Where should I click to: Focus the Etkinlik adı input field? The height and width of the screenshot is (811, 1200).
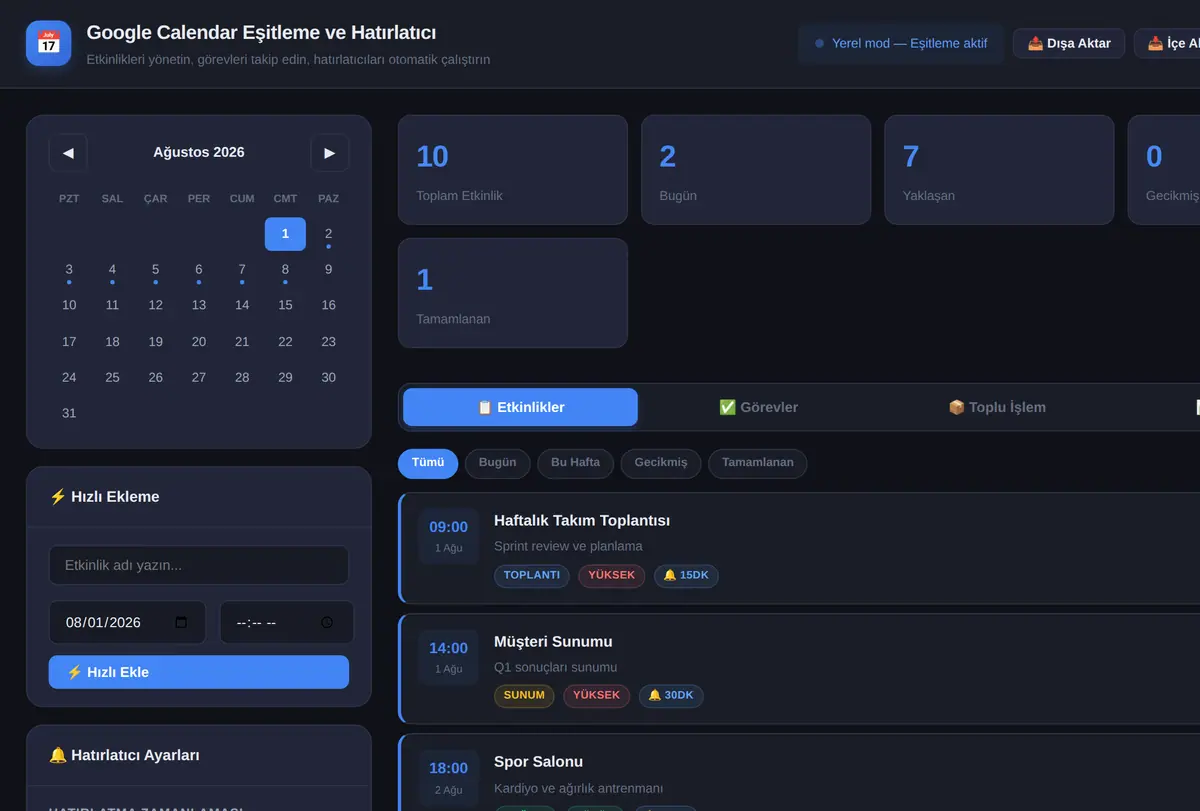199,565
